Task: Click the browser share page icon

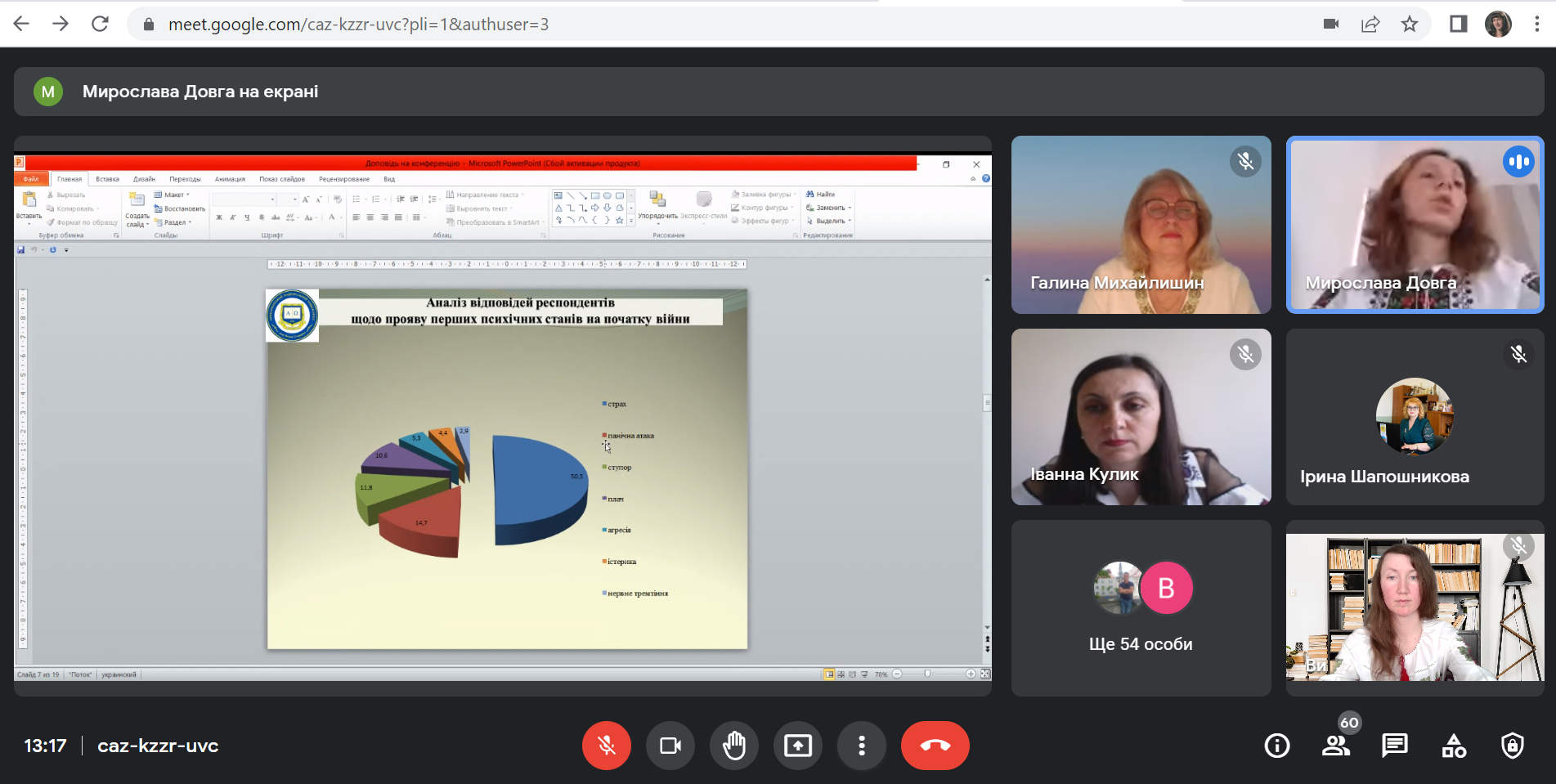Action: [1370, 25]
